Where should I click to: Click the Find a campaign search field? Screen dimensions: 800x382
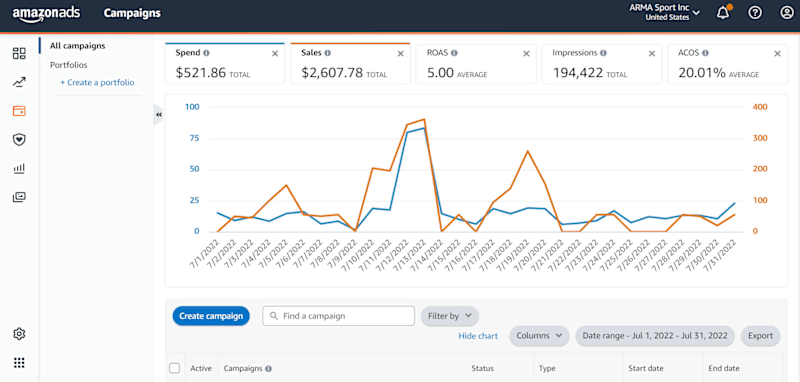(338, 316)
